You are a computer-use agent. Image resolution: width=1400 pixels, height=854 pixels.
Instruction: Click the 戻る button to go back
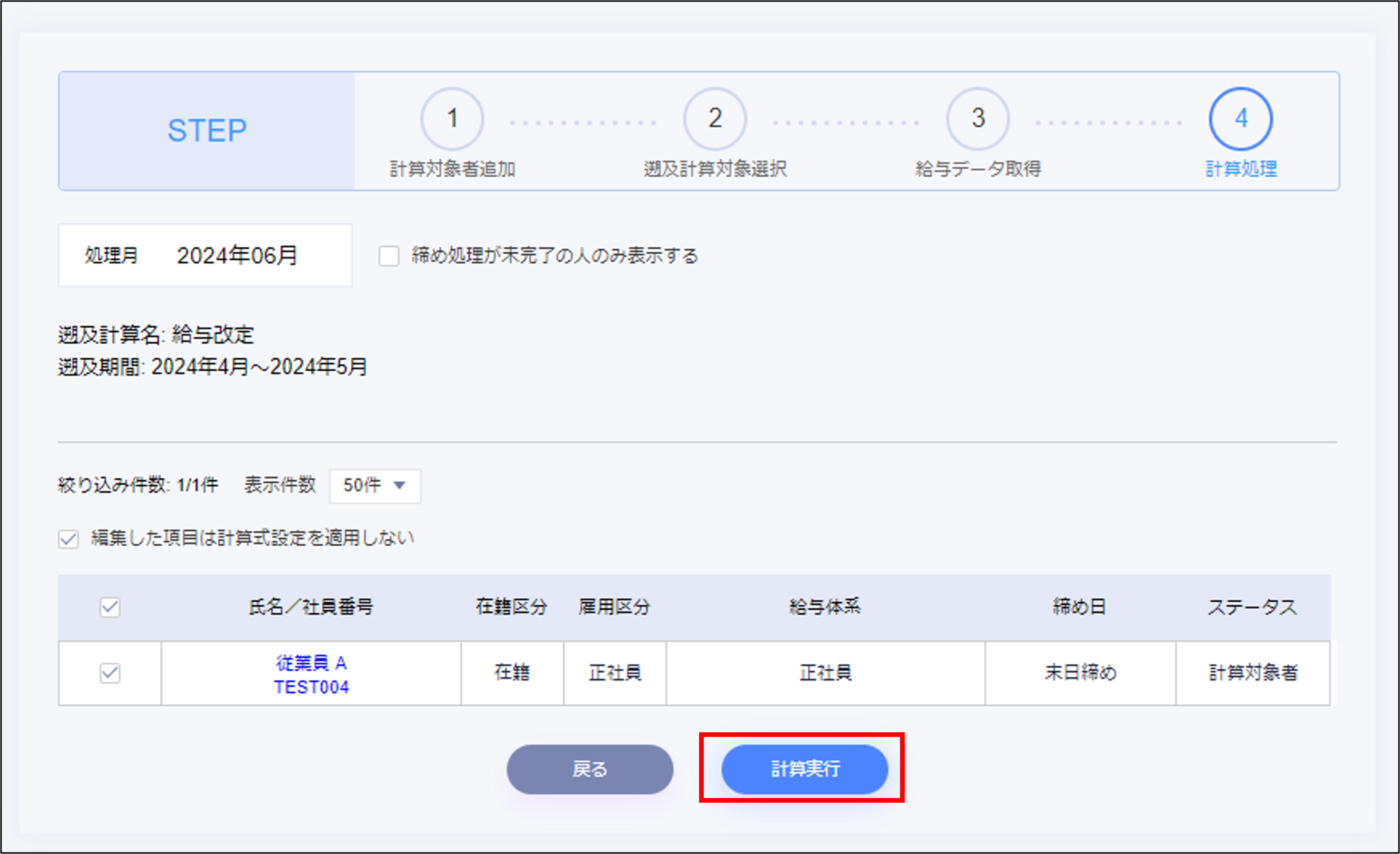click(590, 769)
